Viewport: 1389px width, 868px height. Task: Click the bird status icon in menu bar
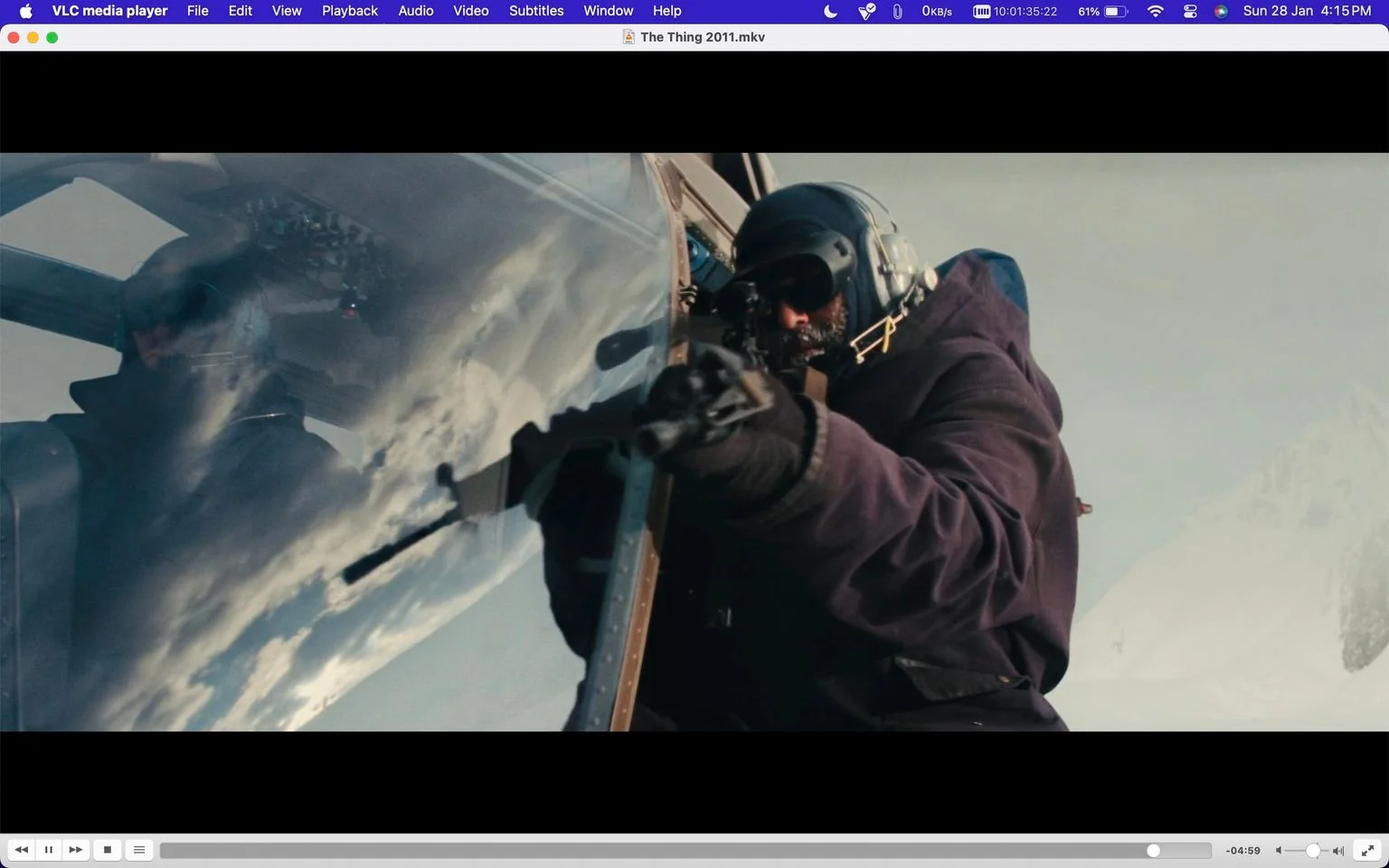coord(866,11)
